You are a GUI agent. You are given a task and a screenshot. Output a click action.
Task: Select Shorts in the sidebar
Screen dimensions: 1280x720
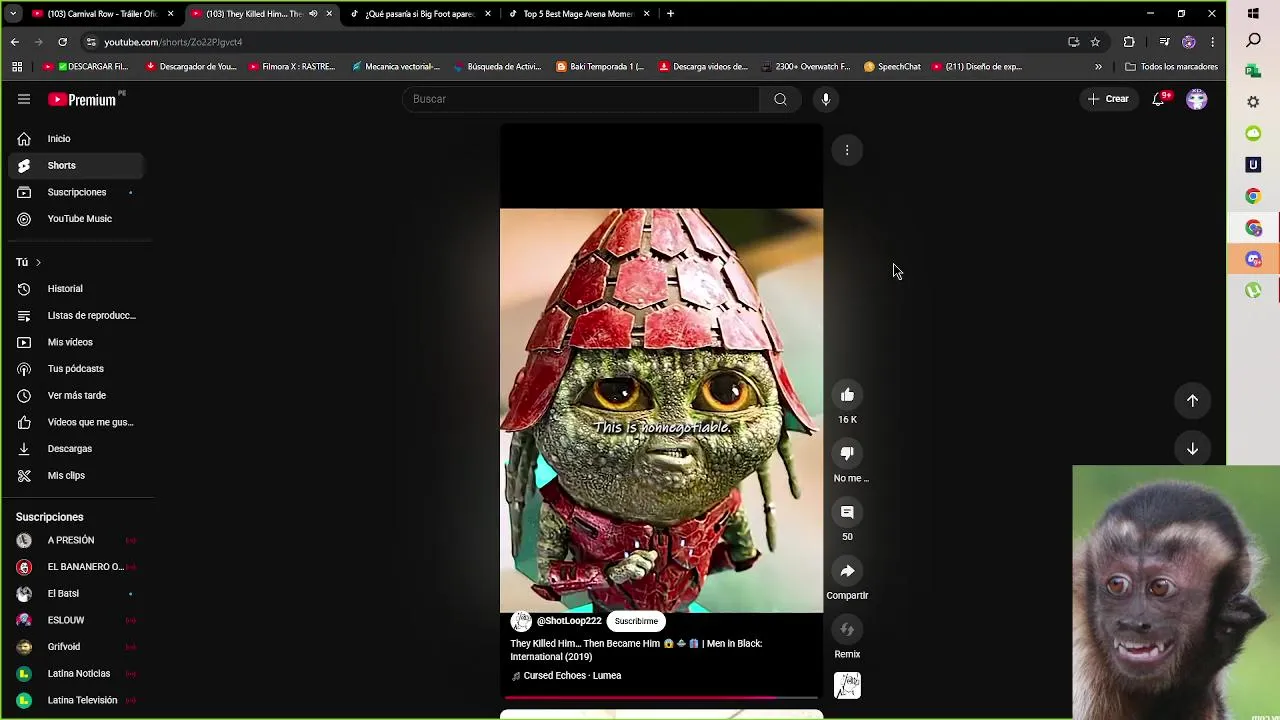click(77, 165)
